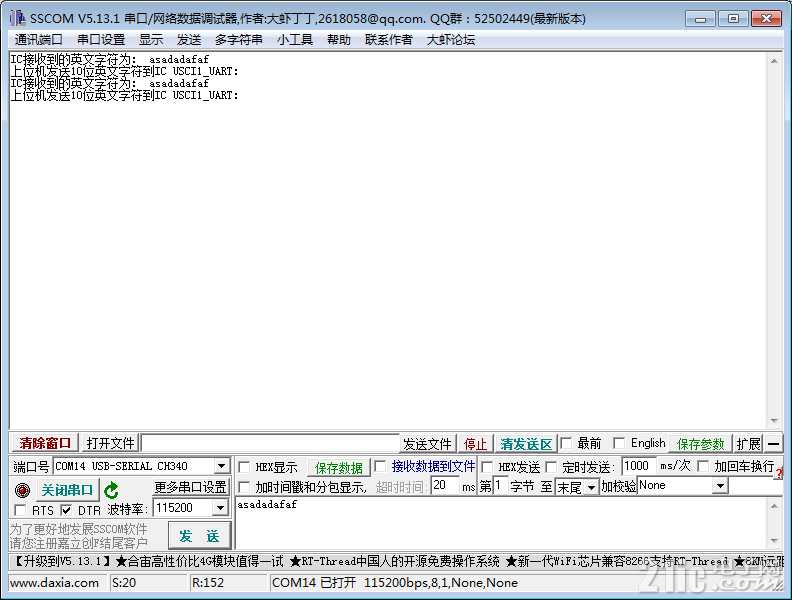Screen dimensions: 792x600
Task: Open the 加校验 None checksum dropdown
Action: (720, 486)
